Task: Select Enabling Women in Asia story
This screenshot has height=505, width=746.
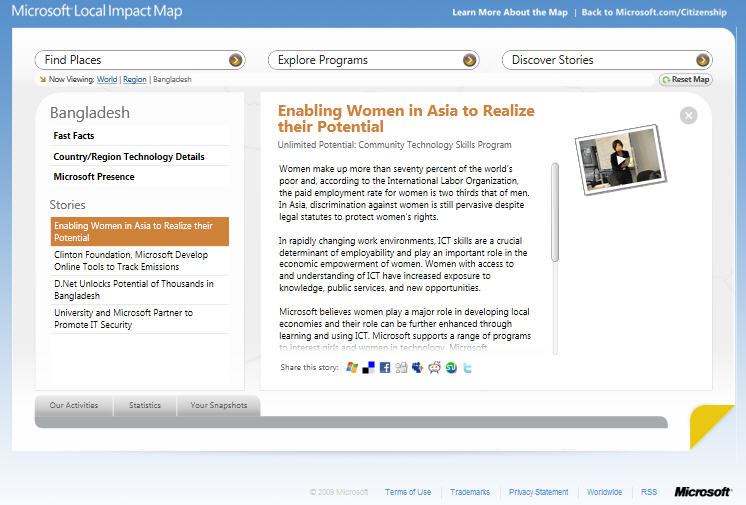Action: (x=139, y=232)
